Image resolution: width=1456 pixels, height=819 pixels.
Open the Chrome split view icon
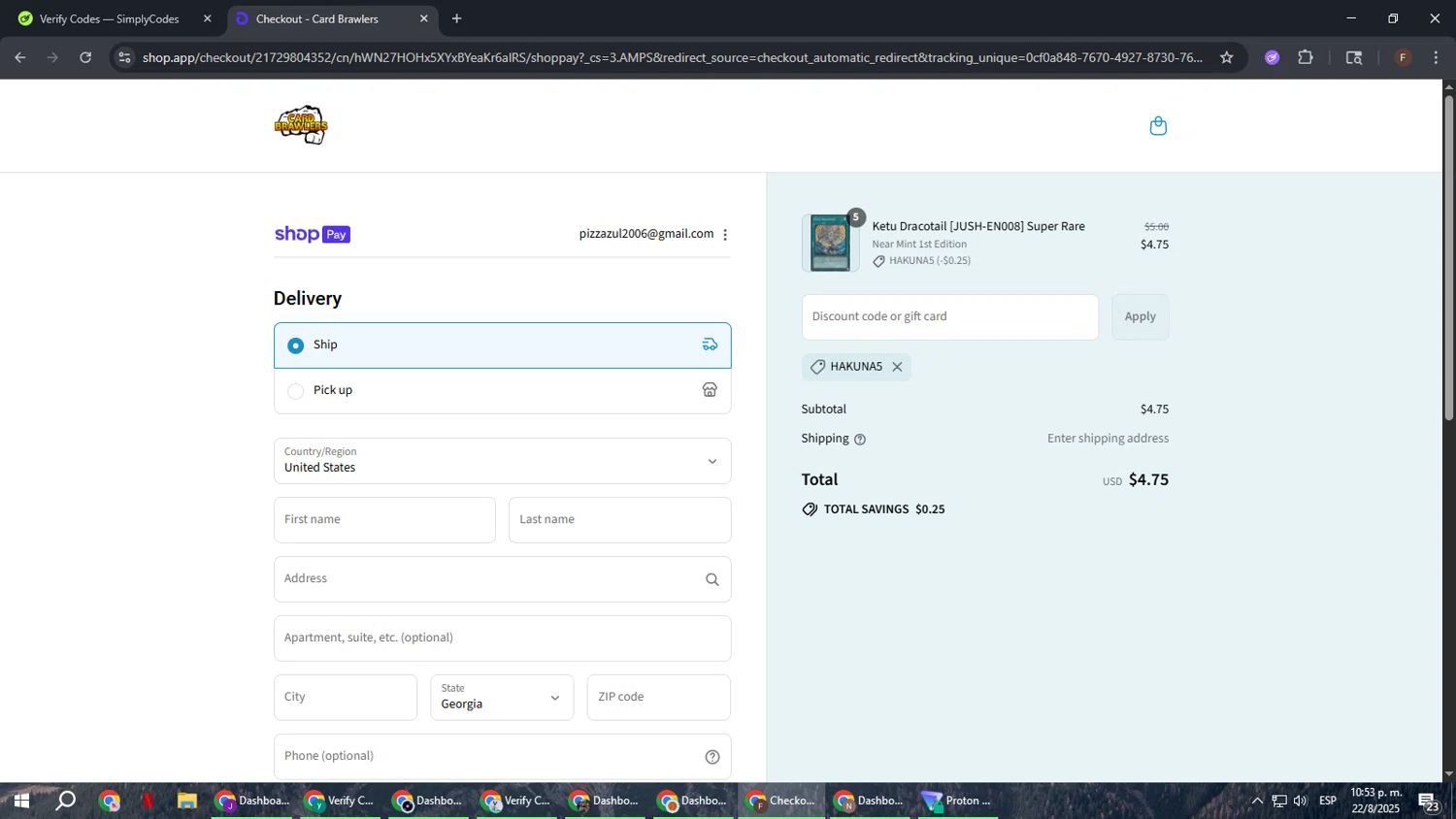[x=1354, y=57]
